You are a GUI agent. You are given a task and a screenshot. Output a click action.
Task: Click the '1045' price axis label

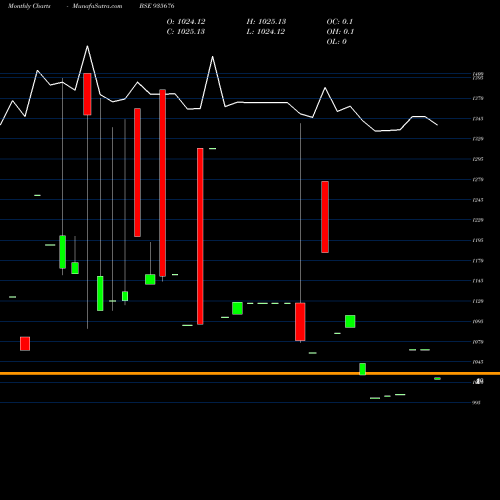(x=478, y=362)
